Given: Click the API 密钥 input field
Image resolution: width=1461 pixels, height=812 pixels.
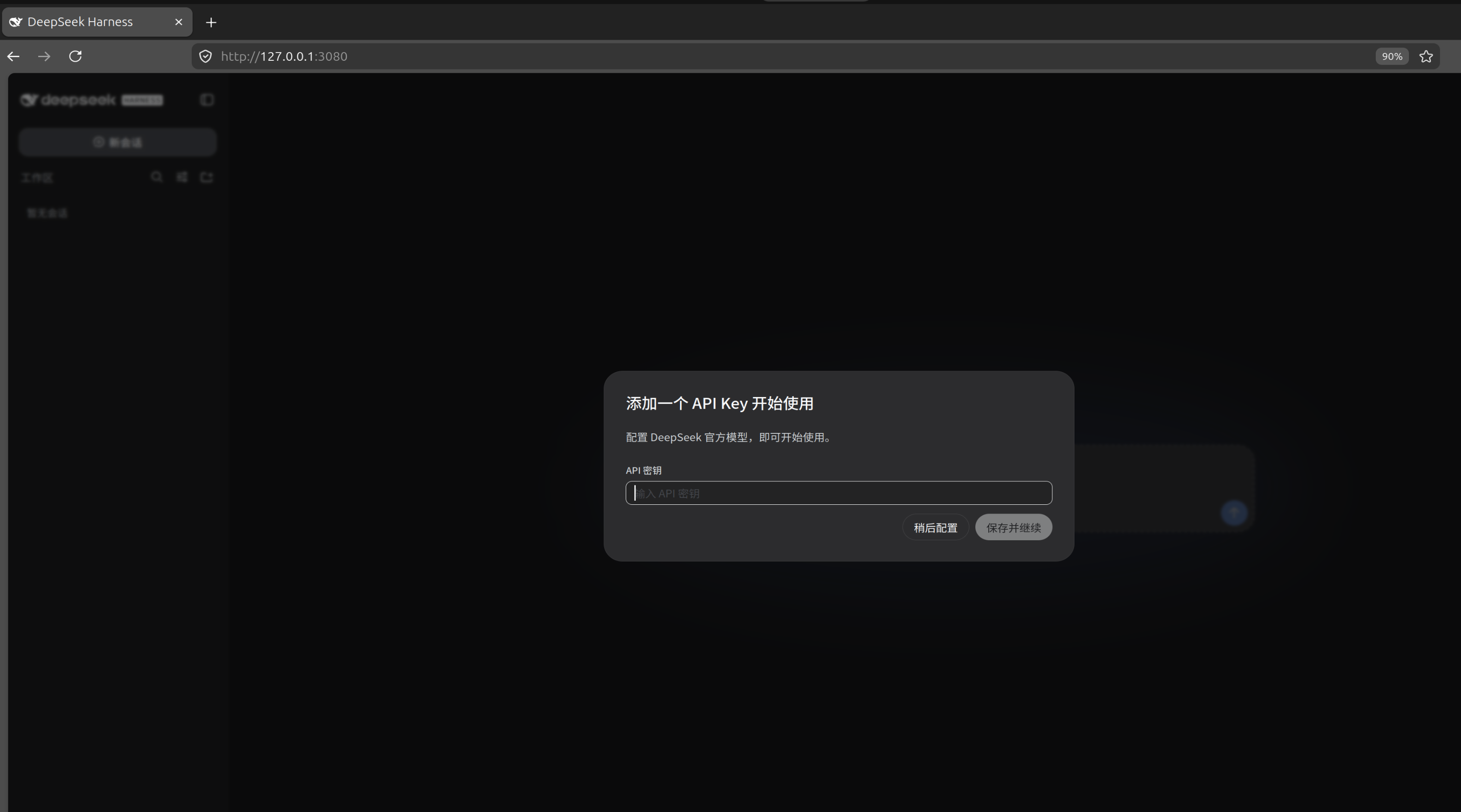Looking at the screenshot, I should point(838,493).
